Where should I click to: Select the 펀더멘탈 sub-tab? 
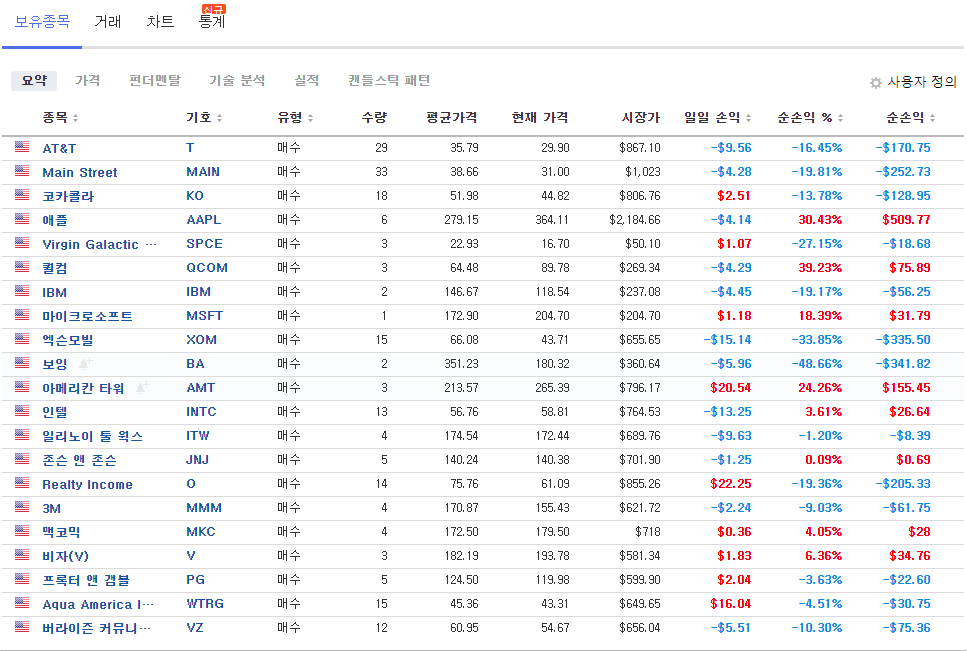(x=155, y=80)
